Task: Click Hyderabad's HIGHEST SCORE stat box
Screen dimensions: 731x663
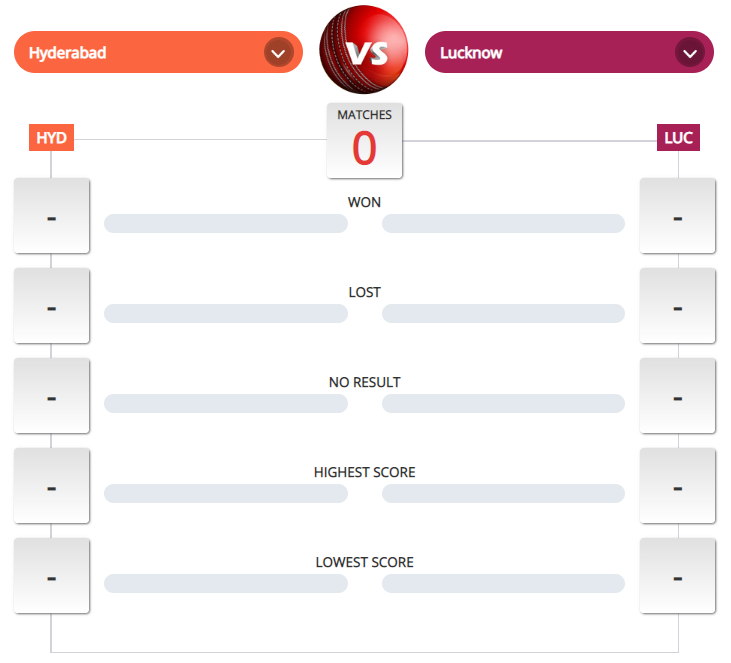Action: point(51,486)
